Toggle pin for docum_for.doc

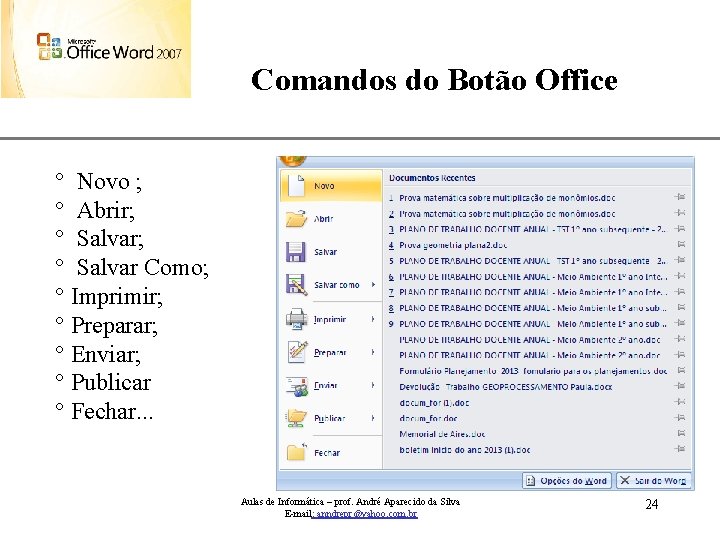click(680, 417)
